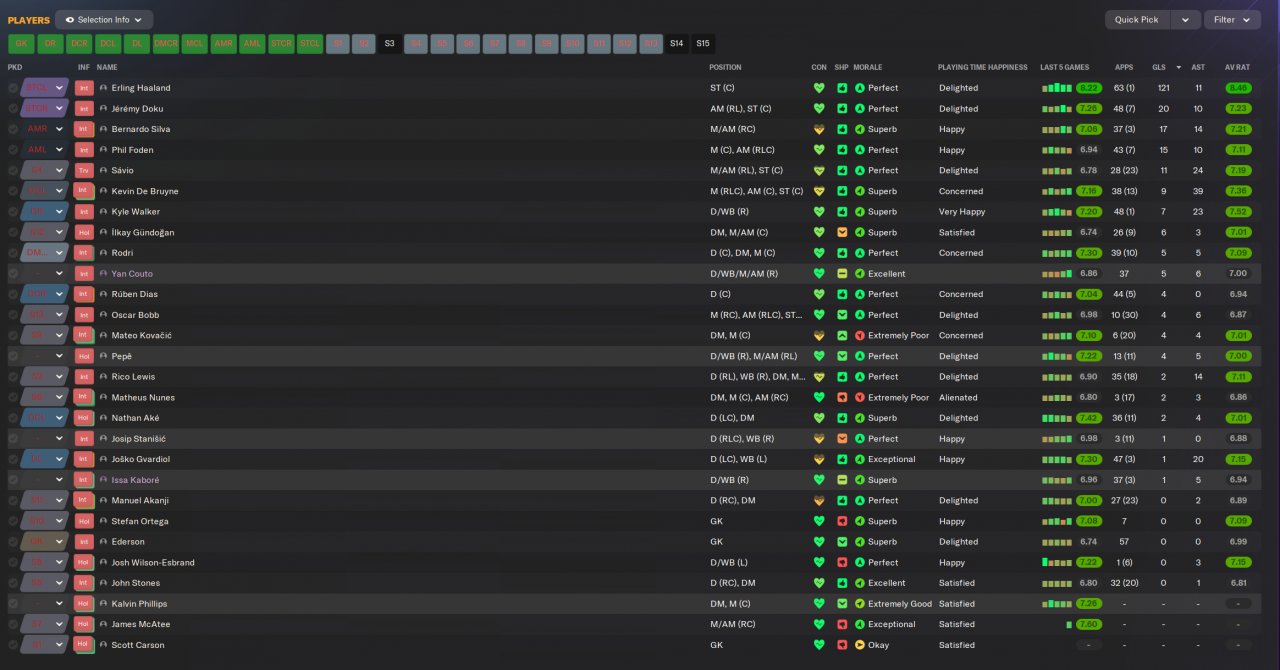Toggle the picked checkmark for Yan Couto
This screenshot has width=1280, height=670.
pyautogui.click(x=13, y=274)
